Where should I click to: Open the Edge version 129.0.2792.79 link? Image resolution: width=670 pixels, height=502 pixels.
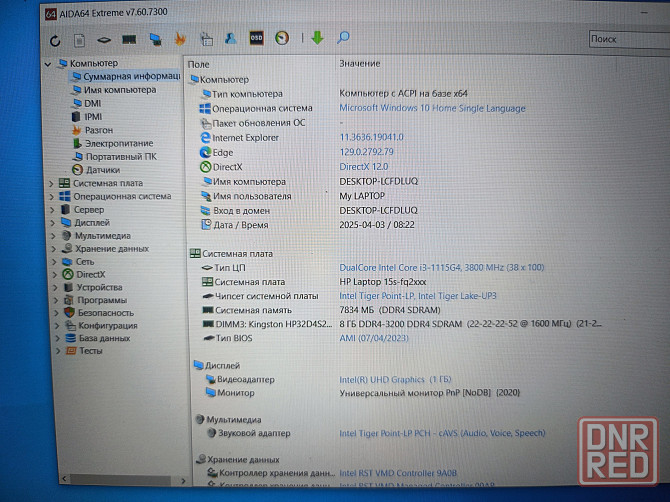click(x=366, y=152)
